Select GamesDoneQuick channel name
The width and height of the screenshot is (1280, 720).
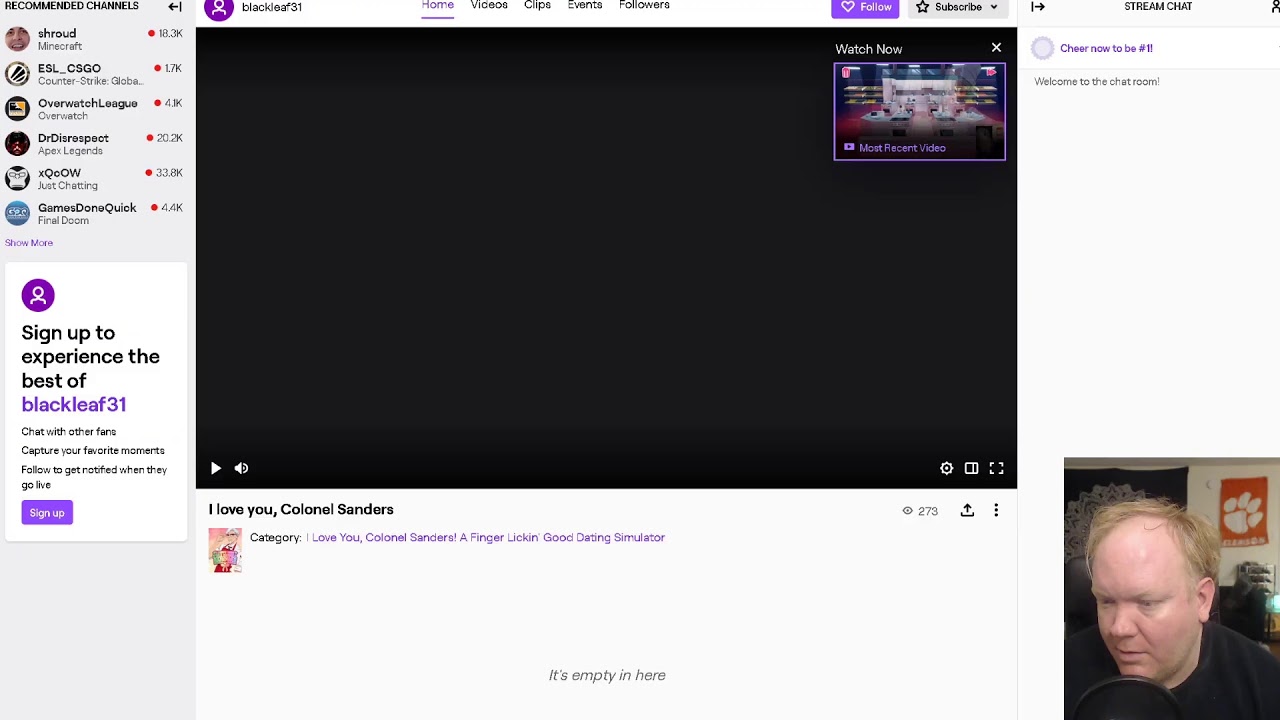click(x=87, y=208)
